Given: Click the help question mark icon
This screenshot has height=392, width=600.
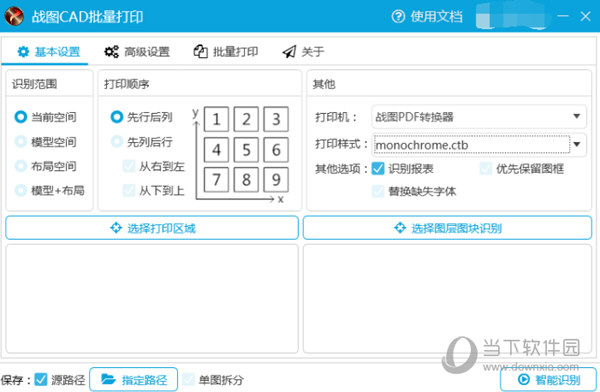Looking at the screenshot, I should pyautogui.click(x=398, y=16).
